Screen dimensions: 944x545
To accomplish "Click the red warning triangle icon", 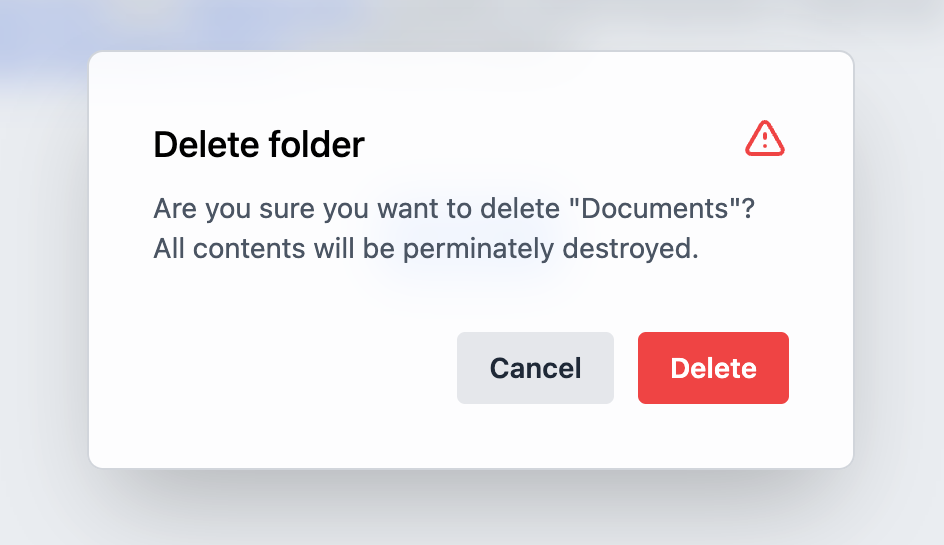I will (765, 139).
